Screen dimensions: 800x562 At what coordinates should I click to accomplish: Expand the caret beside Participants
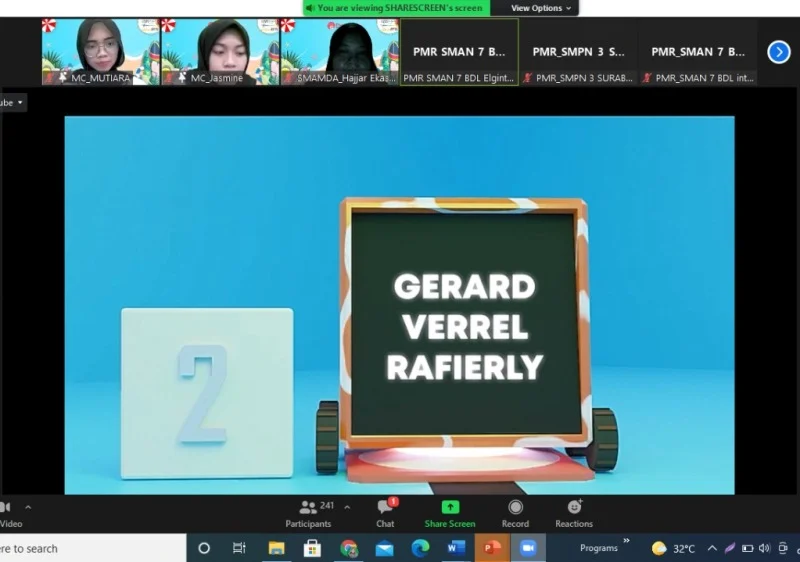click(x=347, y=507)
